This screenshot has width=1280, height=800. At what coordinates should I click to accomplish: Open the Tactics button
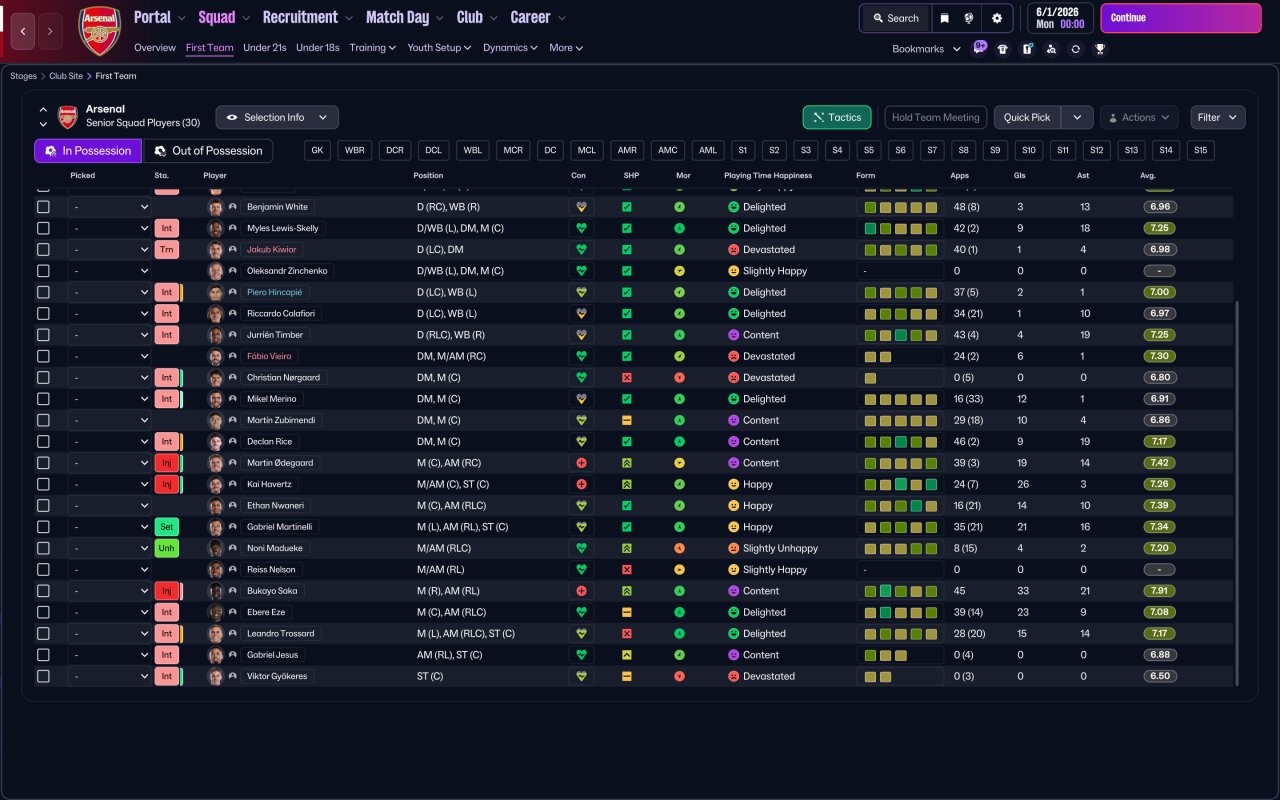tap(837, 117)
